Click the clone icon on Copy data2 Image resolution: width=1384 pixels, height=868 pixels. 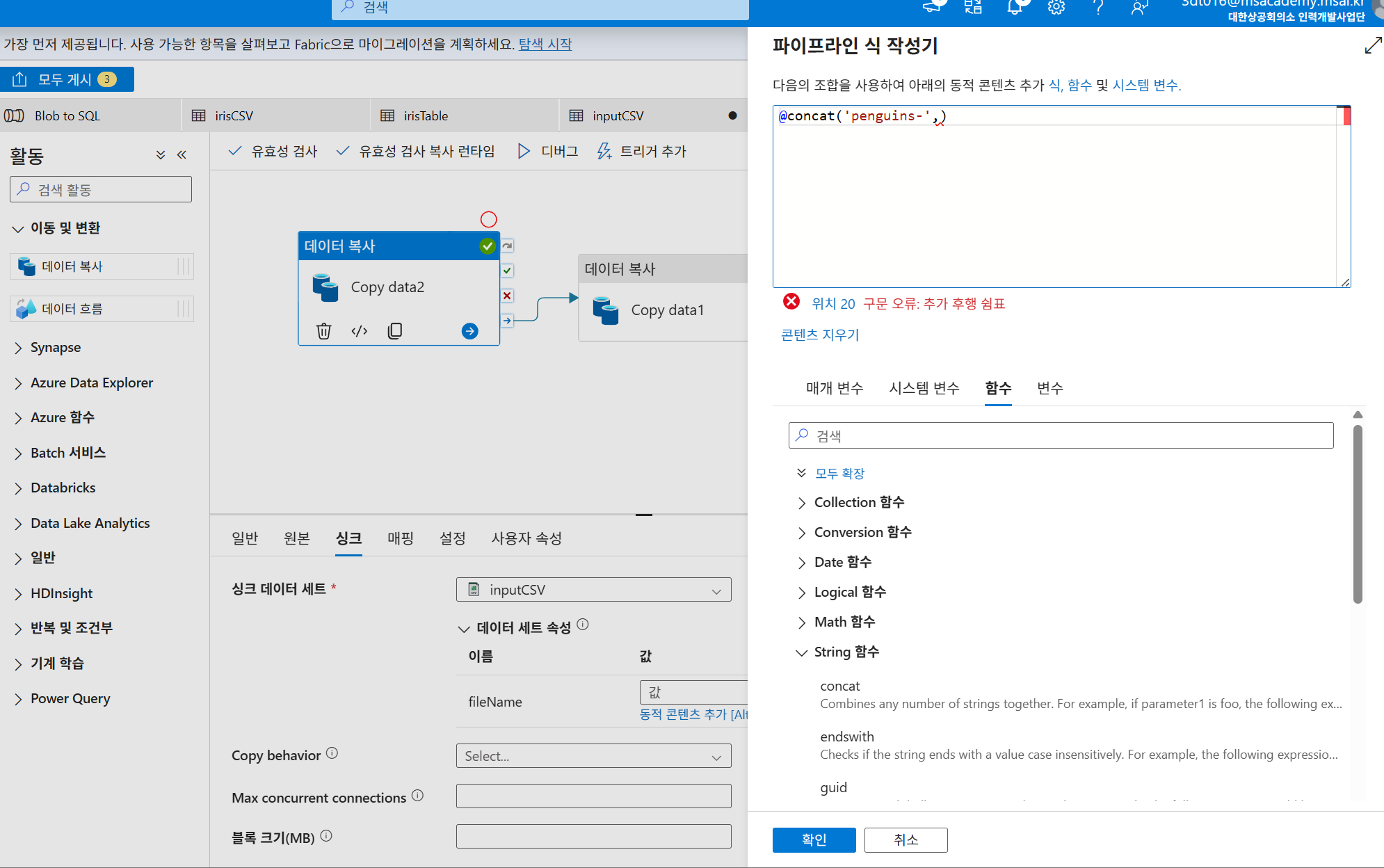394,331
